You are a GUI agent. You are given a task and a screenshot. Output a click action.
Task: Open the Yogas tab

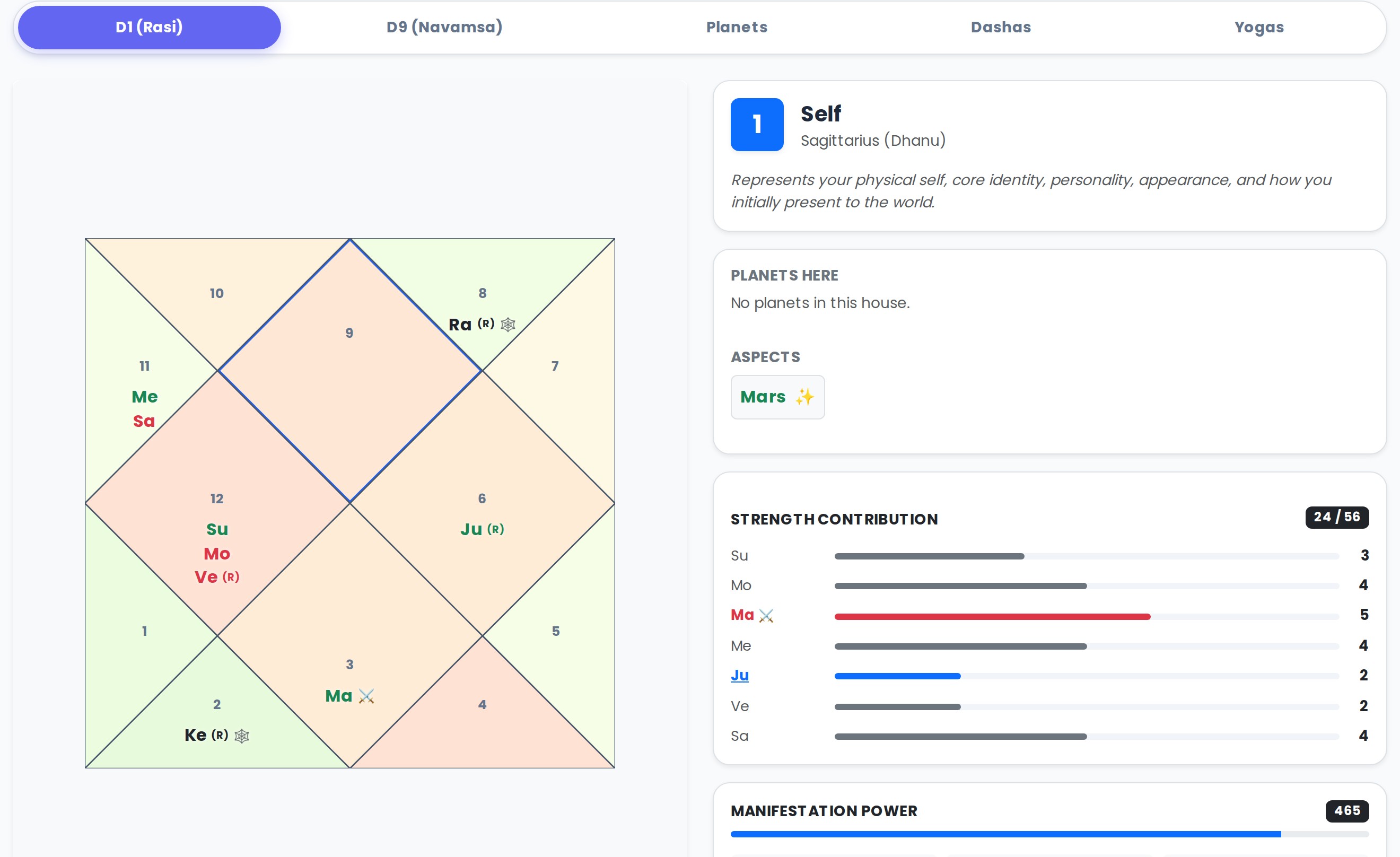[x=1259, y=27]
